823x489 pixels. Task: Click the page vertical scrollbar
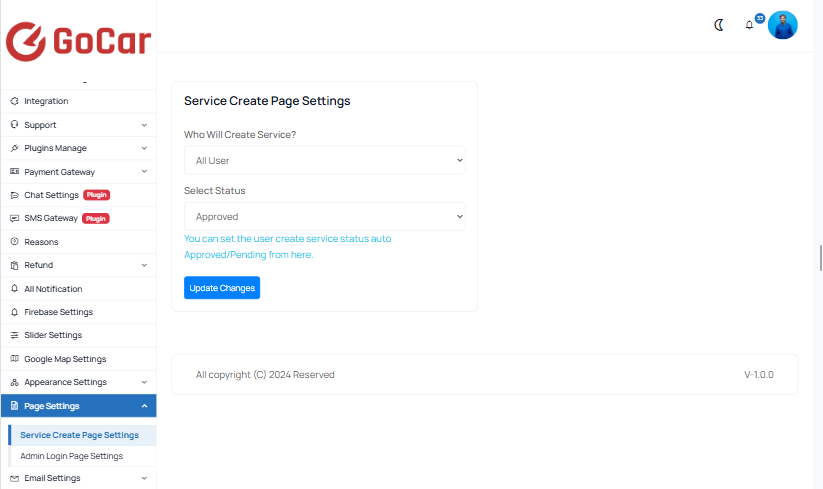819,255
